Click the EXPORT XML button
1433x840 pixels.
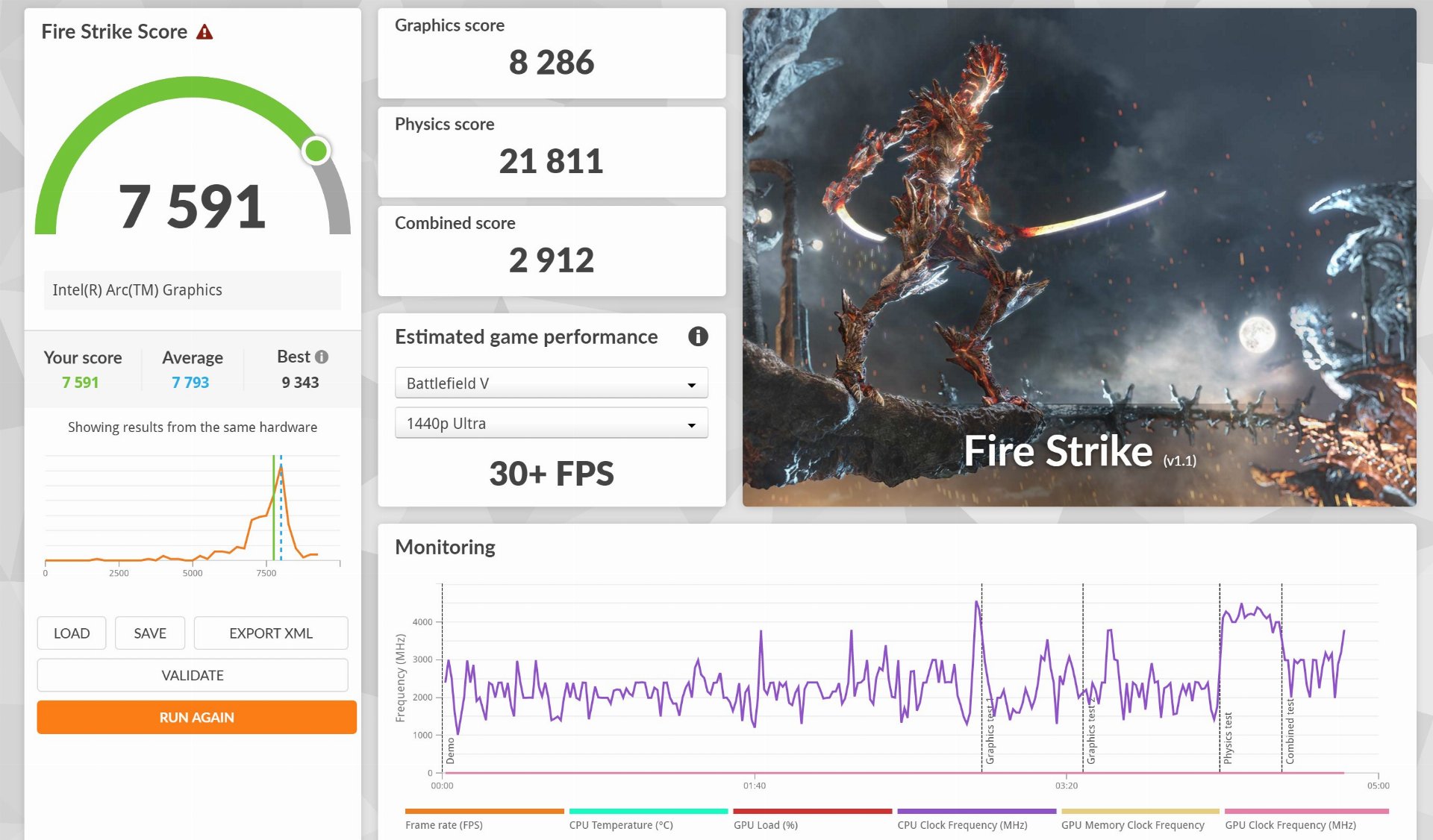[x=271, y=633]
